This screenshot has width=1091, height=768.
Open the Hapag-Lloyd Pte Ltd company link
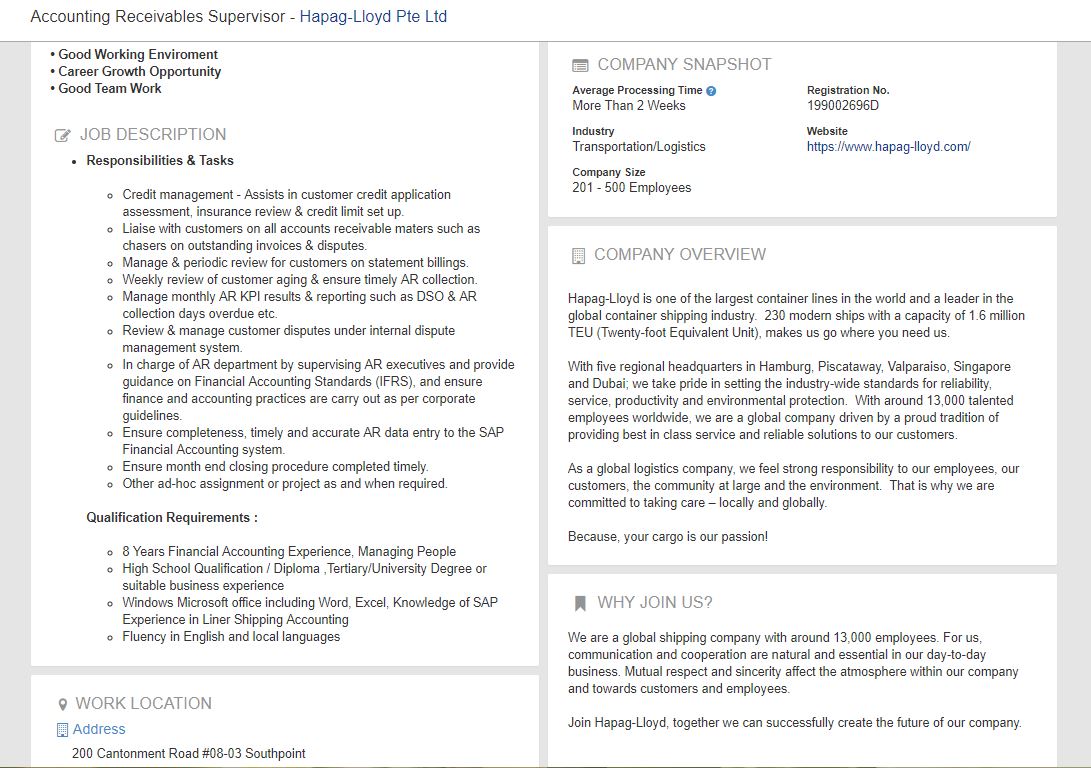(373, 17)
